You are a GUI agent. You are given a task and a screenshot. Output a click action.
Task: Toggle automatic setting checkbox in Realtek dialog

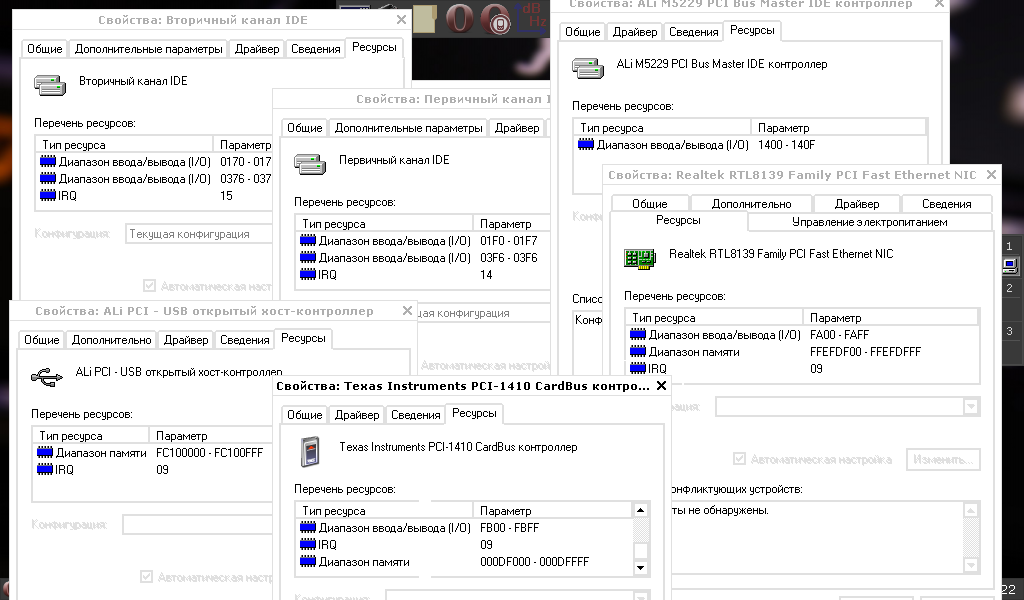click(740, 459)
